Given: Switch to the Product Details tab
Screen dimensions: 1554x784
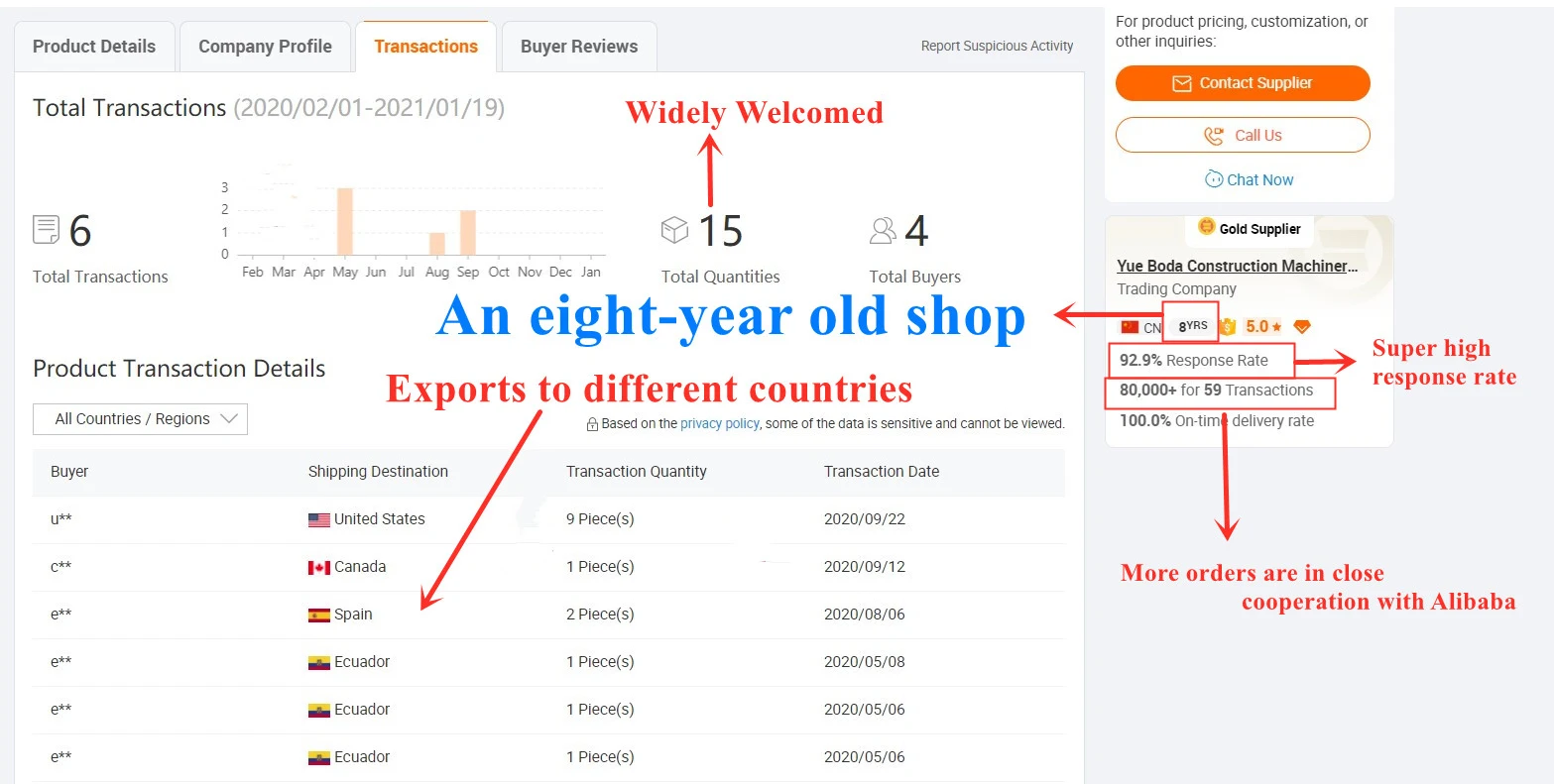Looking at the screenshot, I should pos(94,47).
